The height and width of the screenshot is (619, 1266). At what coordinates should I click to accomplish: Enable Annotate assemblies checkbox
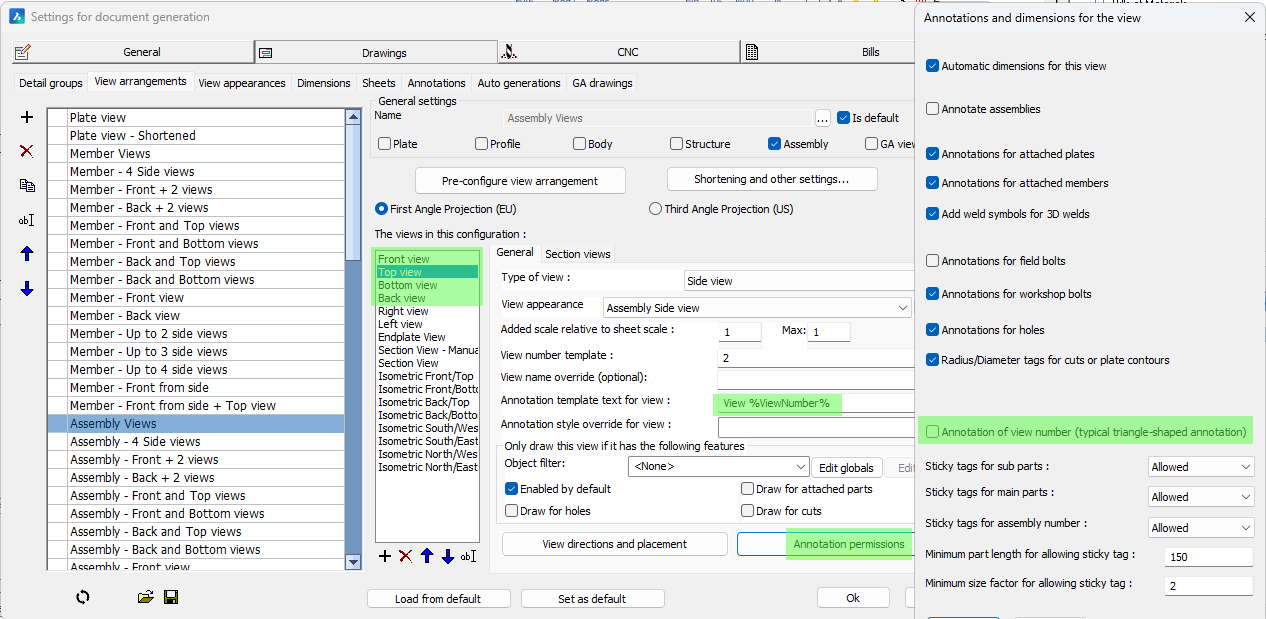[933, 109]
